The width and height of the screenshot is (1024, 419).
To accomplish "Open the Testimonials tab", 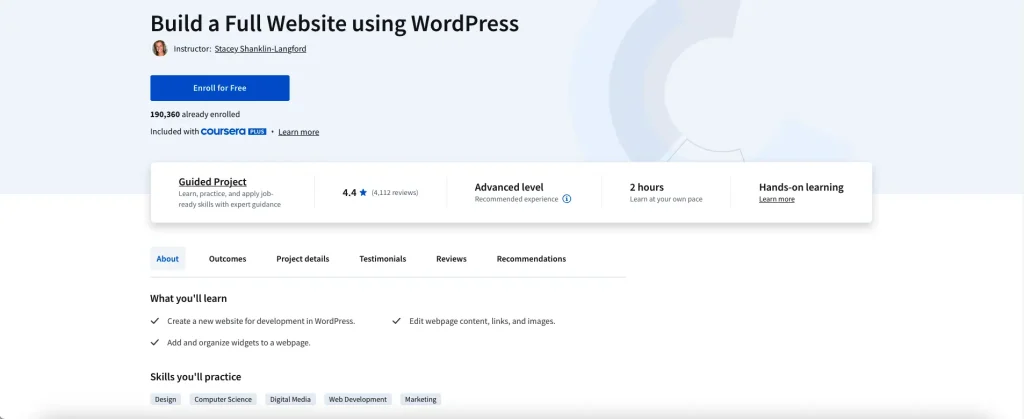I will click(x=383, y=258).
